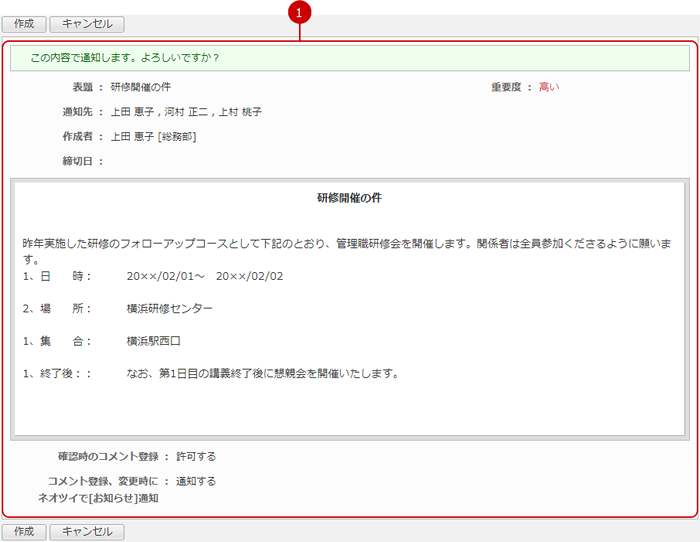The image size is (700, 542).
Task: Click the bottom キャンセル button
Action: (x=87, y=532)
